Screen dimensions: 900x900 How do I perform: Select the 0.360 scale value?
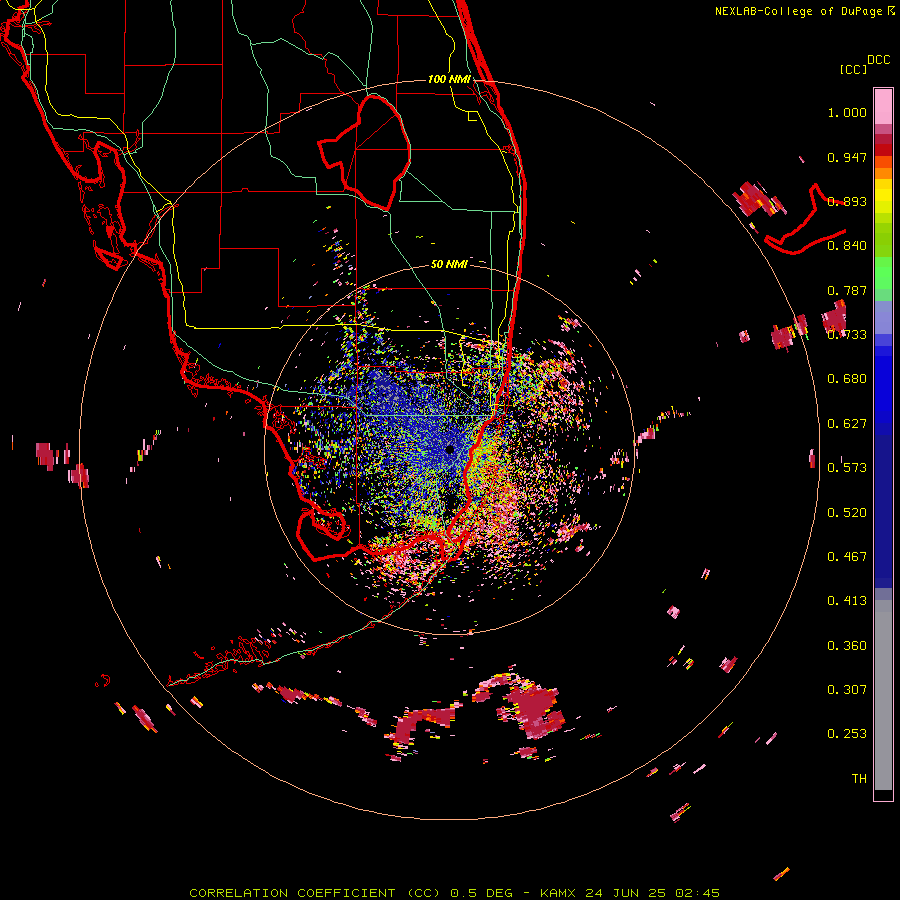847,646
